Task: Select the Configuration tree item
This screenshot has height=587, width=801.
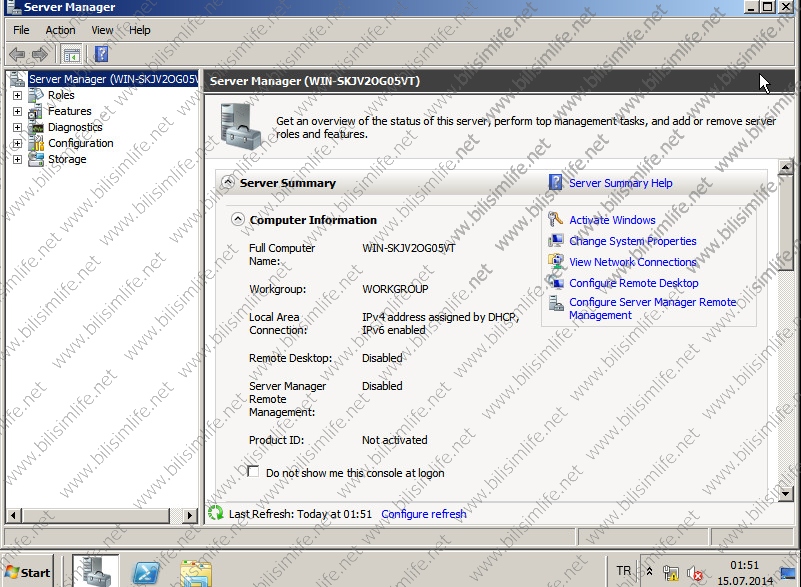Action: [x=81, y=143]
